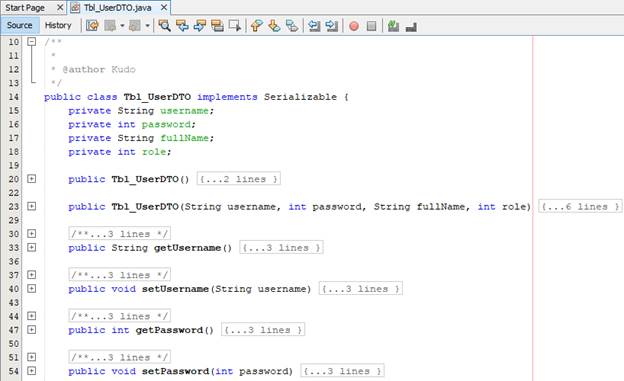Click folded Javadoc placeholder on line 51
624x381 pixels.
coord(119,357)
